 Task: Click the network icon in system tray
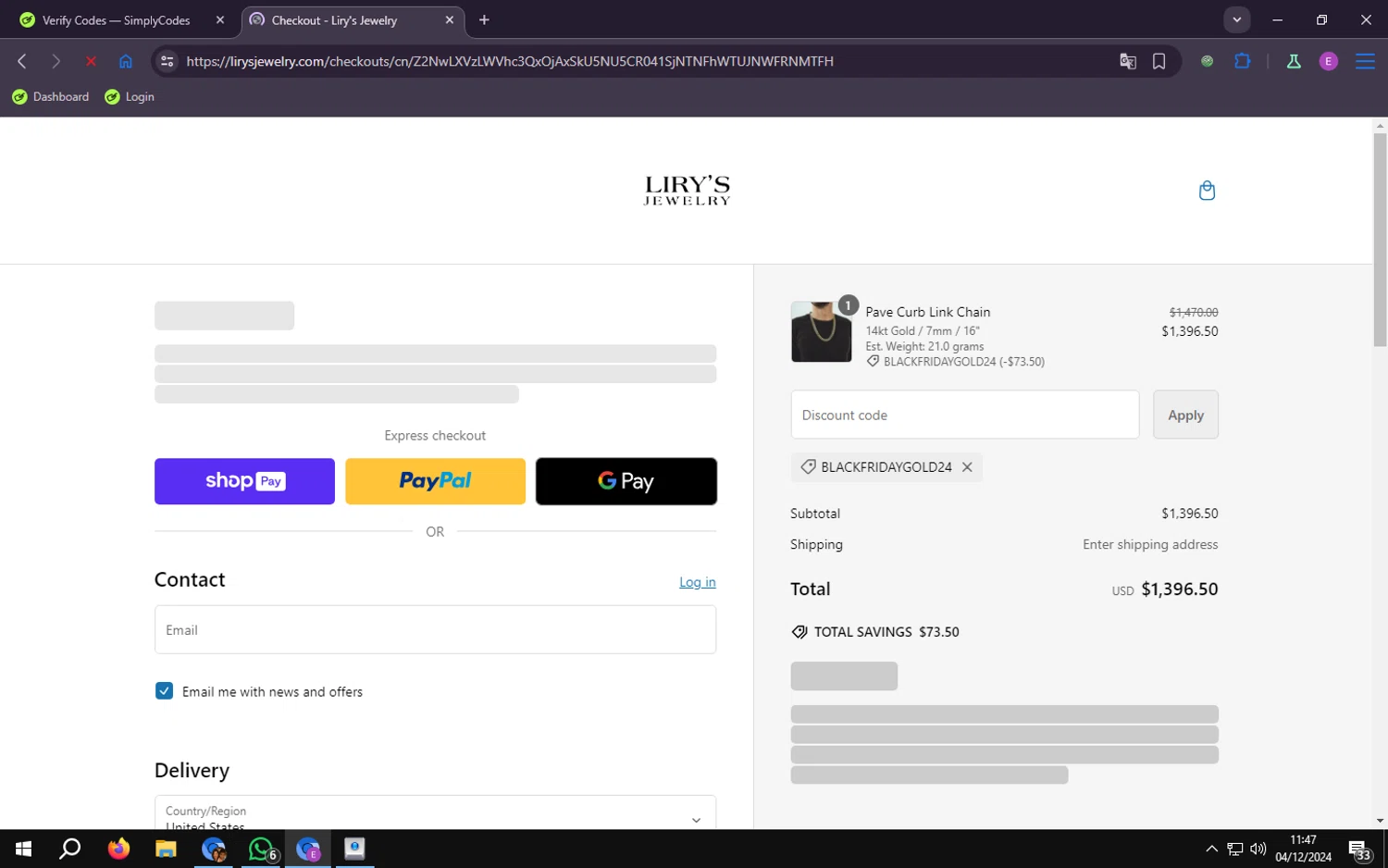[1234, 849]
